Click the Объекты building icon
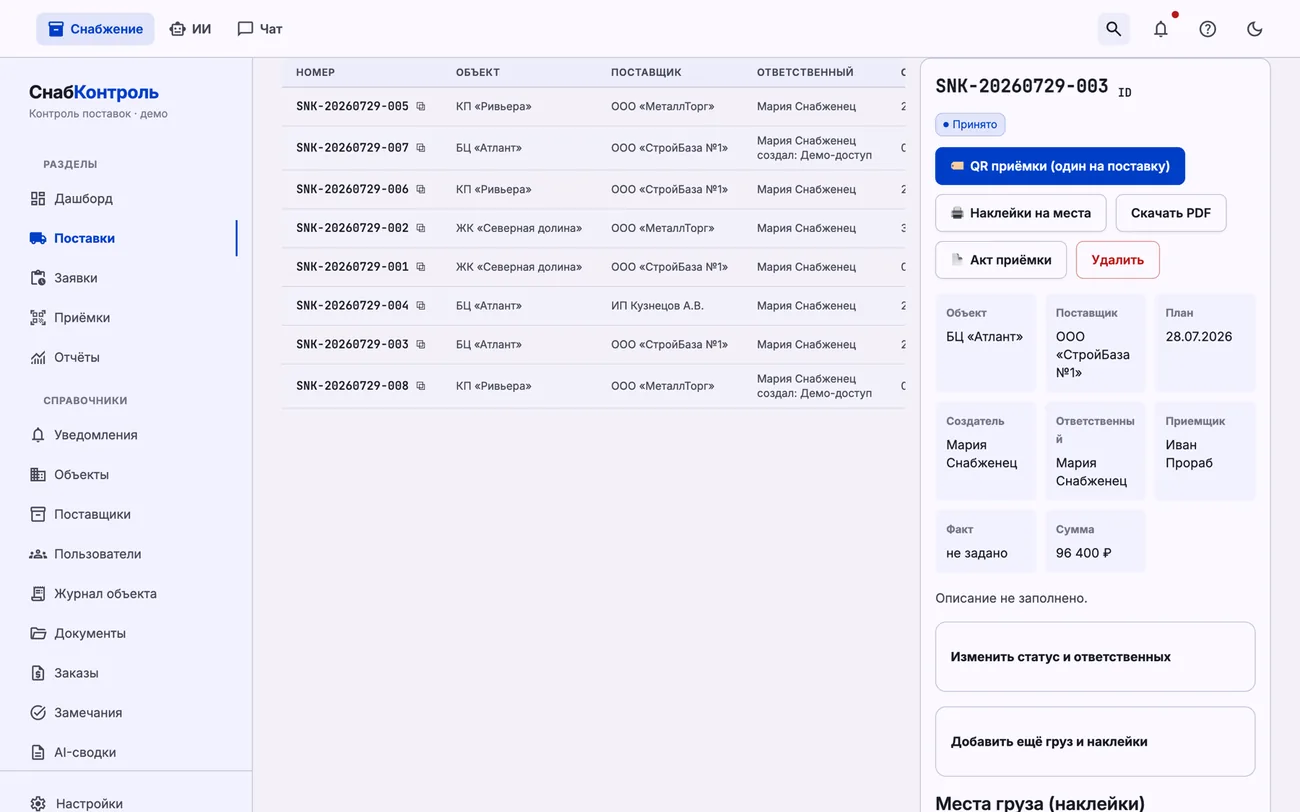This screenshot has width=1300, height=812. (38, 475)
